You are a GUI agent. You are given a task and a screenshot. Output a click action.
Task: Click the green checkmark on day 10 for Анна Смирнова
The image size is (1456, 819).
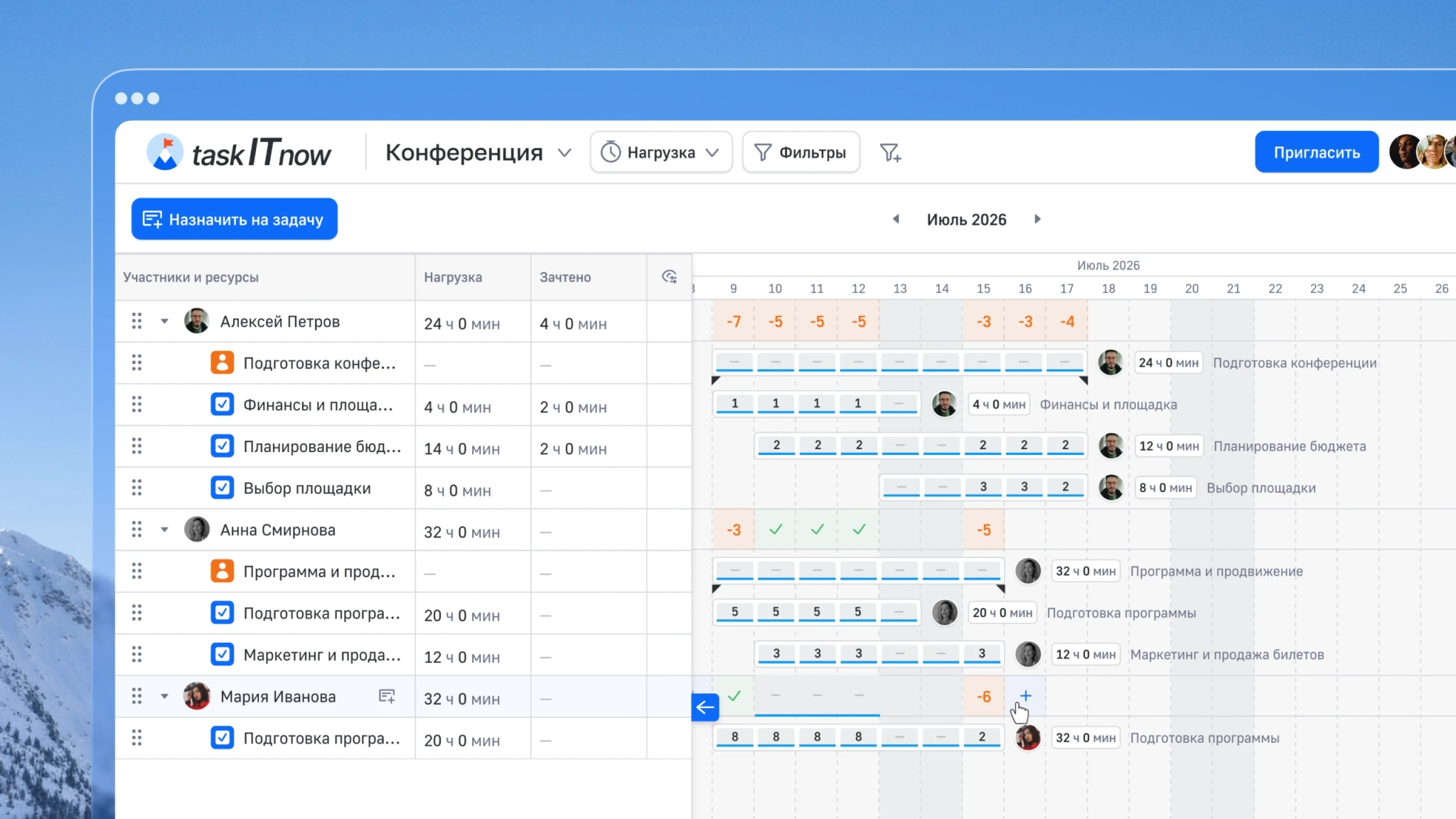(x=776, y=530)
